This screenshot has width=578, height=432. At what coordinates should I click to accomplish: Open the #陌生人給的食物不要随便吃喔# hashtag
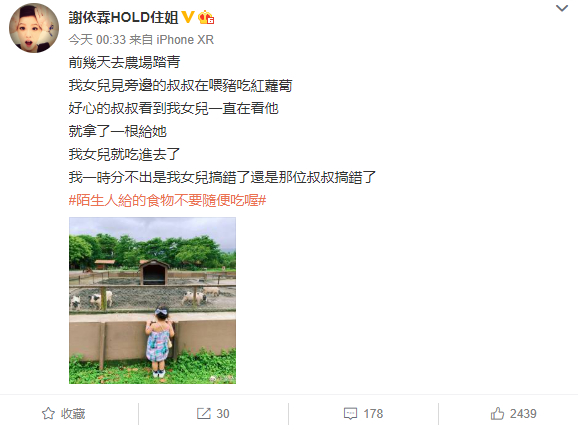167,201
